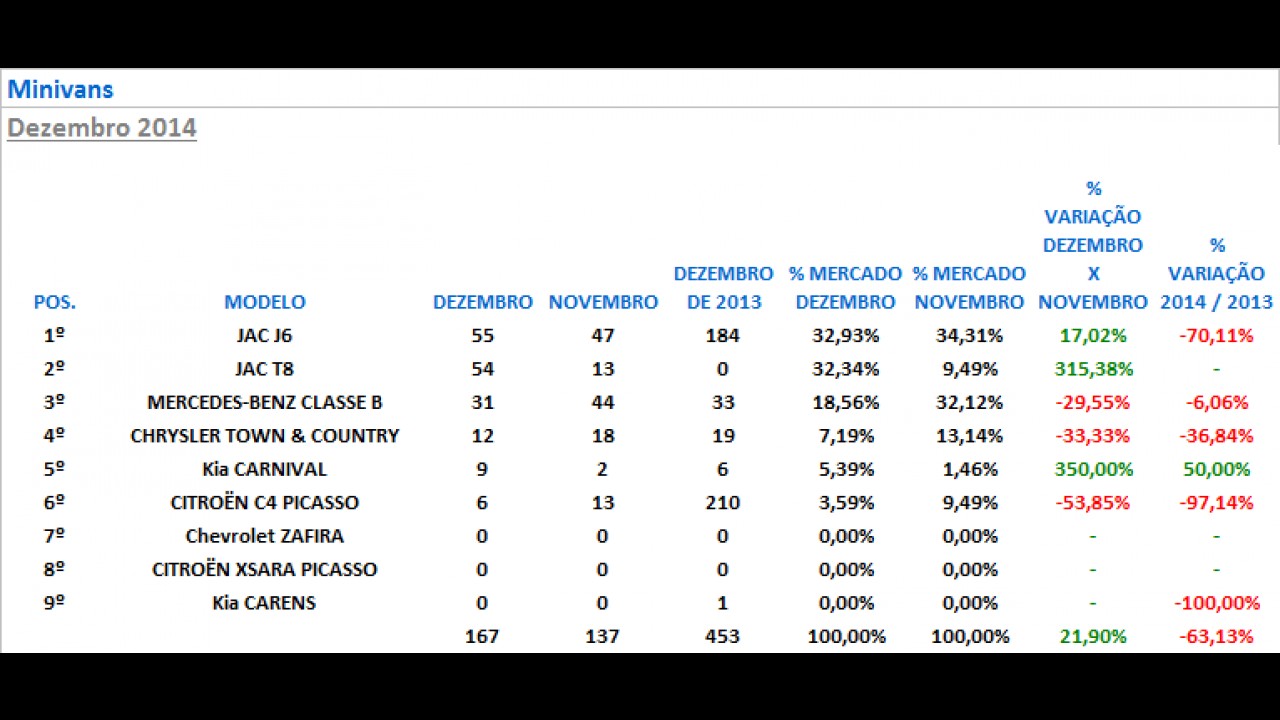Click JAC T8 December value 54
The height and width of the screenshot is (720, 1280).
[x=483, y=369]
